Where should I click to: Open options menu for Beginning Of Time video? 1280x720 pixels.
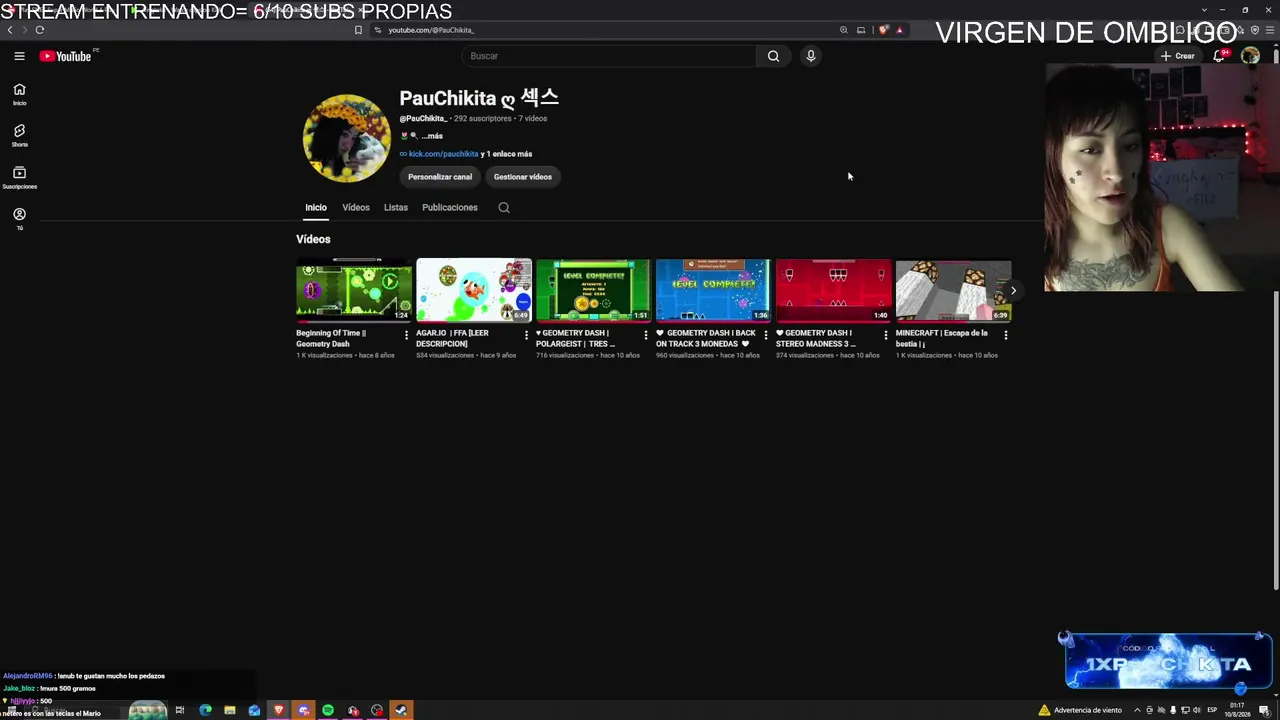click(406, 335)
